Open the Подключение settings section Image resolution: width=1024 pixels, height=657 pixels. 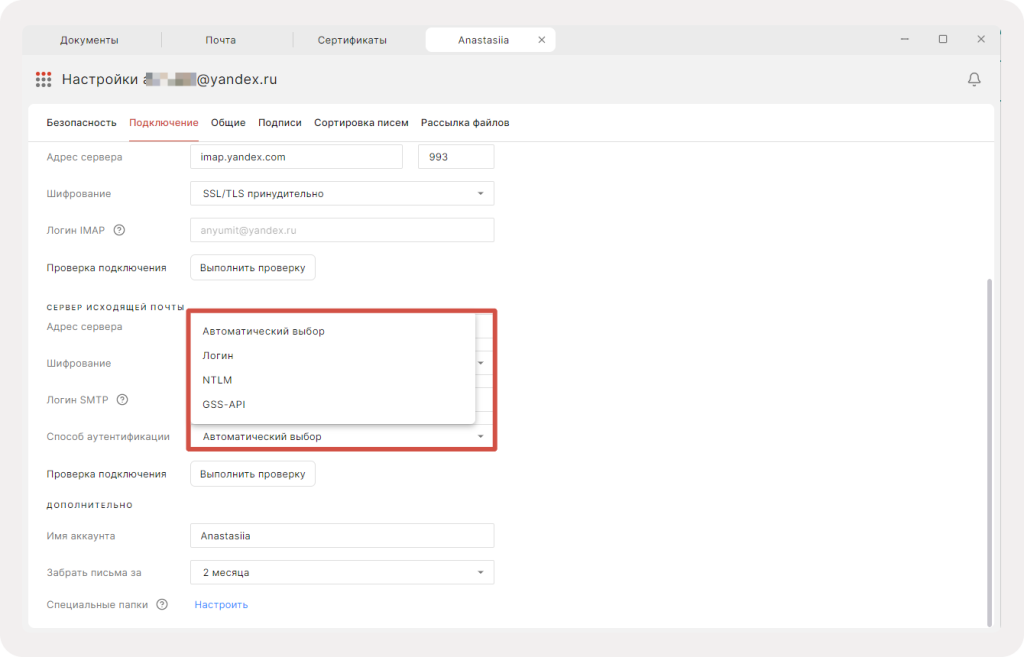164,123
